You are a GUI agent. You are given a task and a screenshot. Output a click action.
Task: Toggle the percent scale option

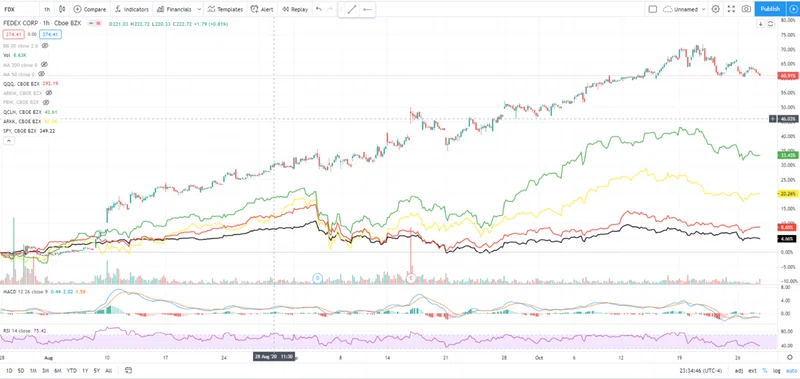tap(764, 370)
